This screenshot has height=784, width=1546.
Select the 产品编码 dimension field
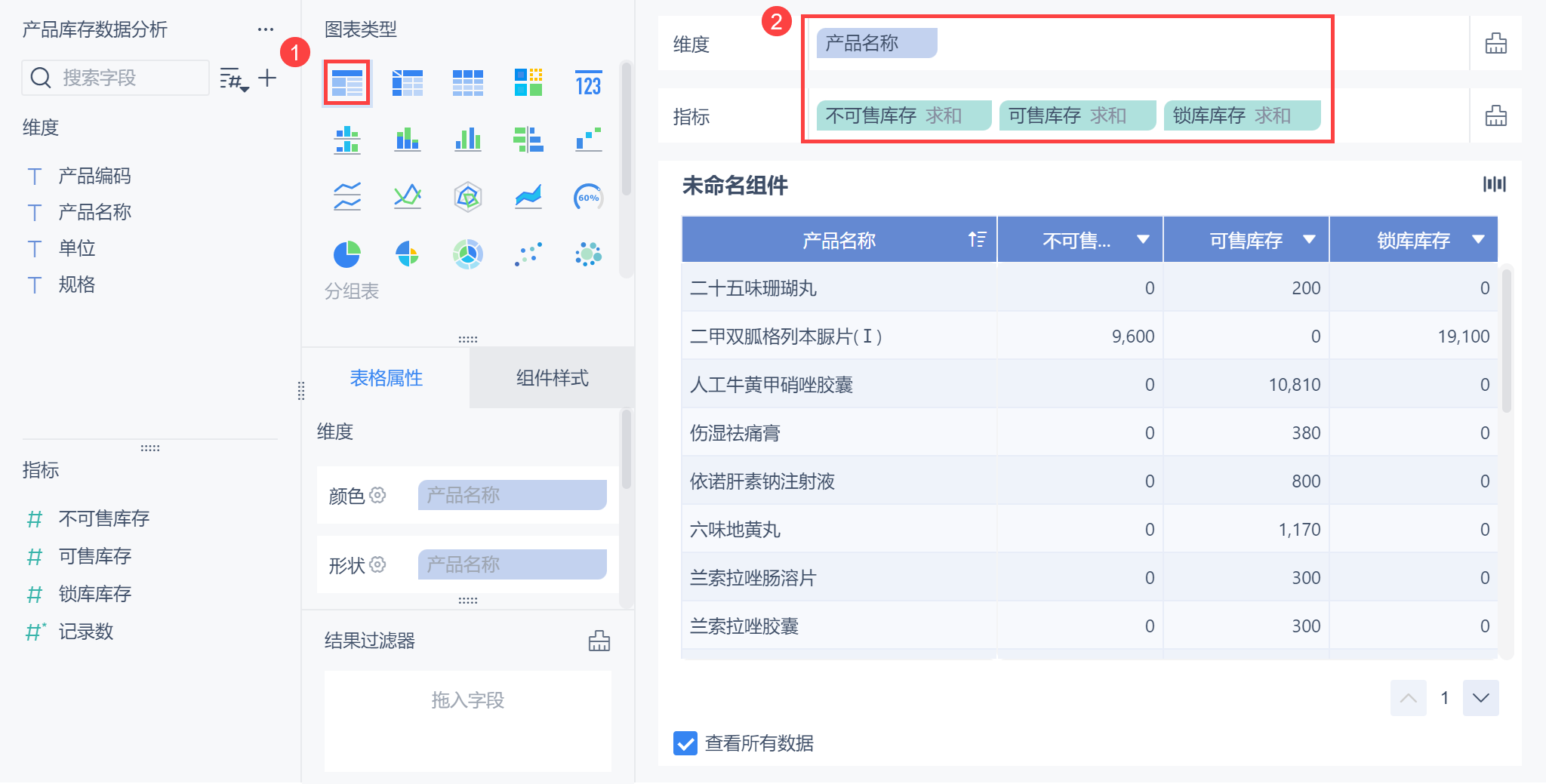click(94, 176)
